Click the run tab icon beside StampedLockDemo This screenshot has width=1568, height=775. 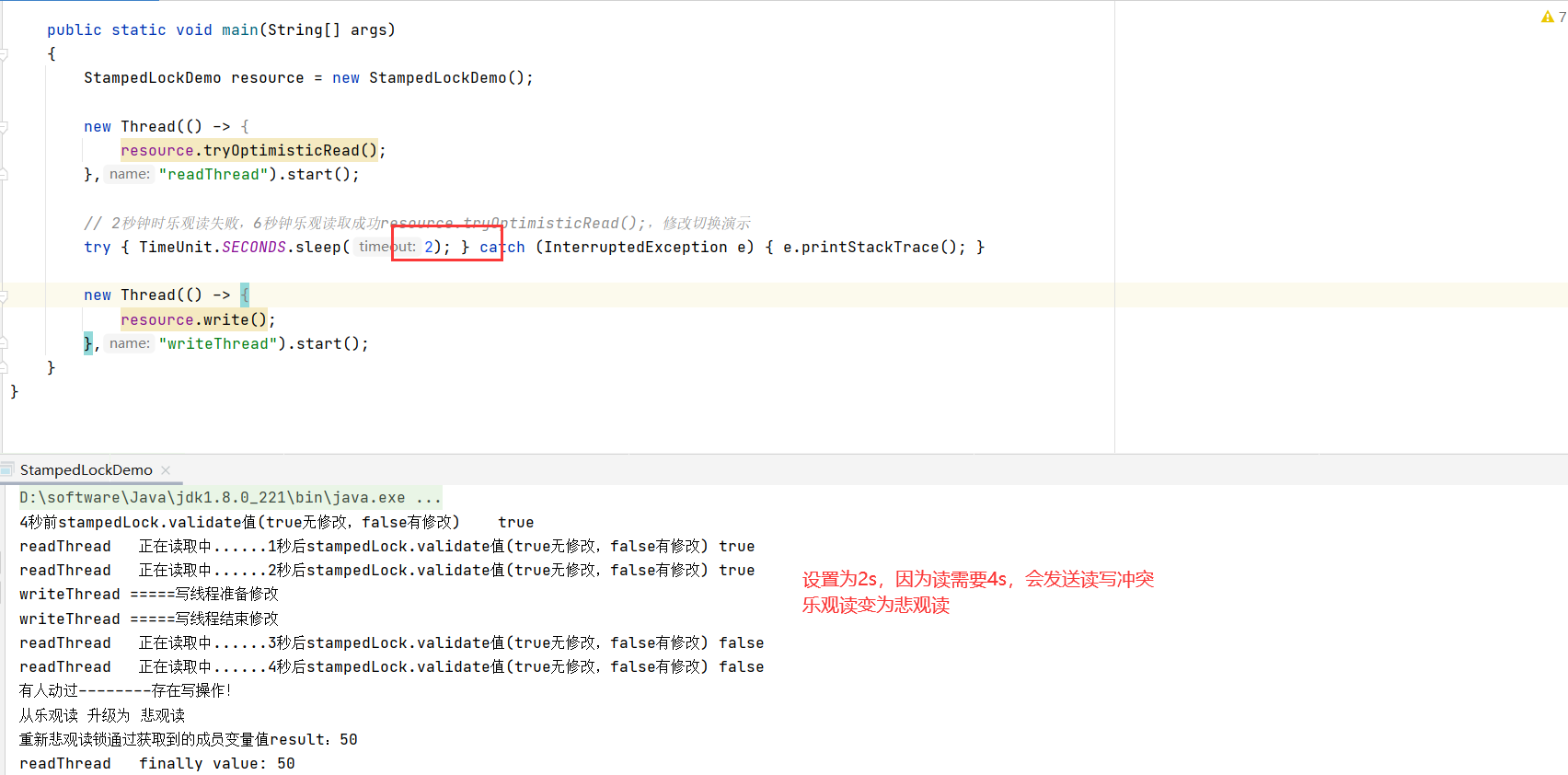tap(8, 469)
